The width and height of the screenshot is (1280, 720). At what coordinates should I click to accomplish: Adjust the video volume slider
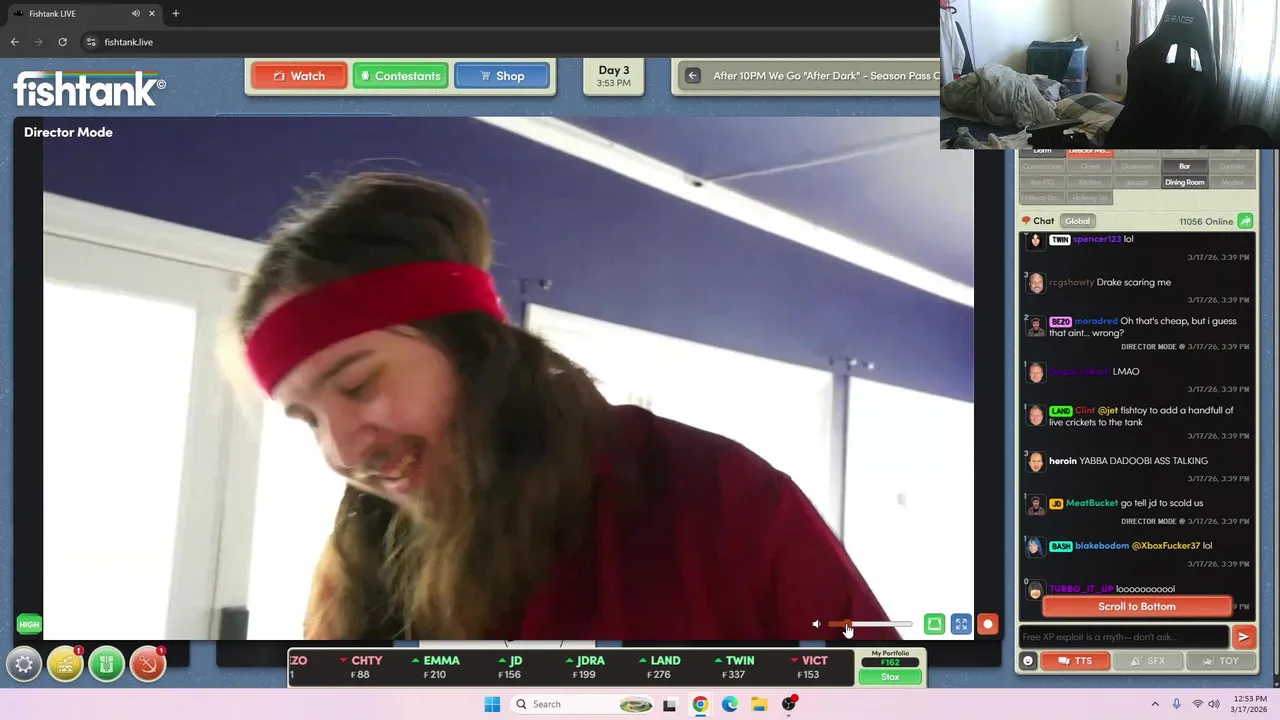(870, 625)
